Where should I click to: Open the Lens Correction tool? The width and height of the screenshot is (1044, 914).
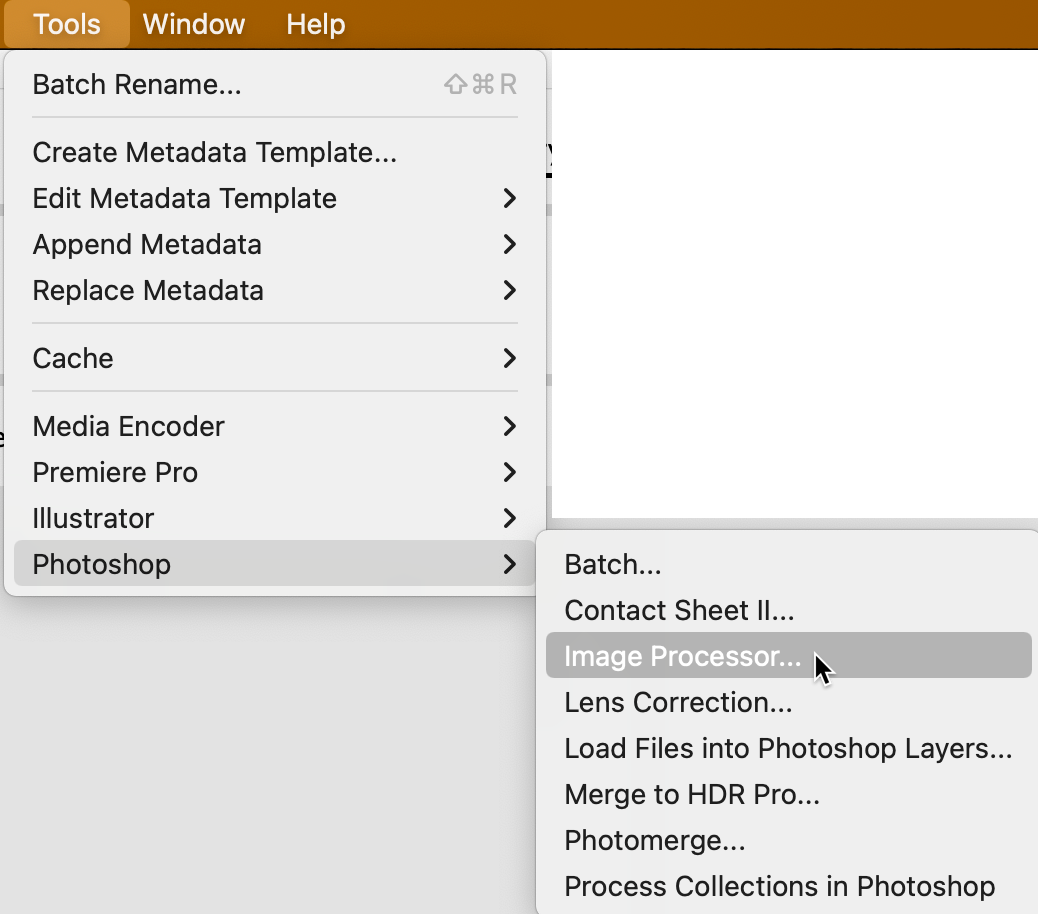tap(677, 702)
